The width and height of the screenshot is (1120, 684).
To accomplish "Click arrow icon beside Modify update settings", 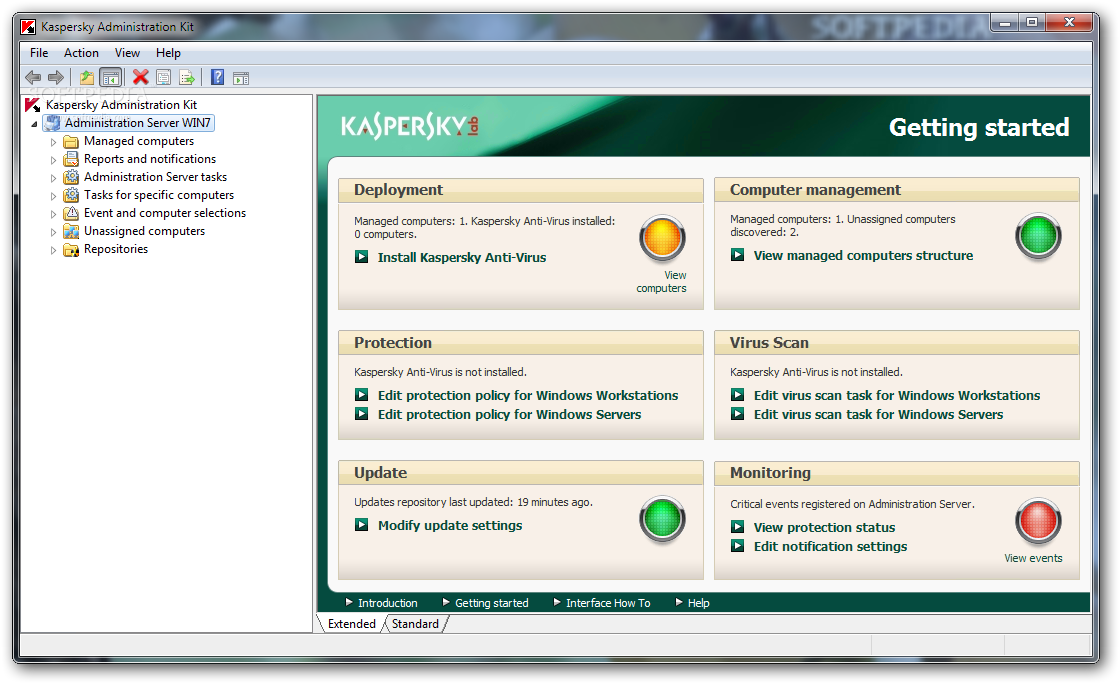I will 362,525.
